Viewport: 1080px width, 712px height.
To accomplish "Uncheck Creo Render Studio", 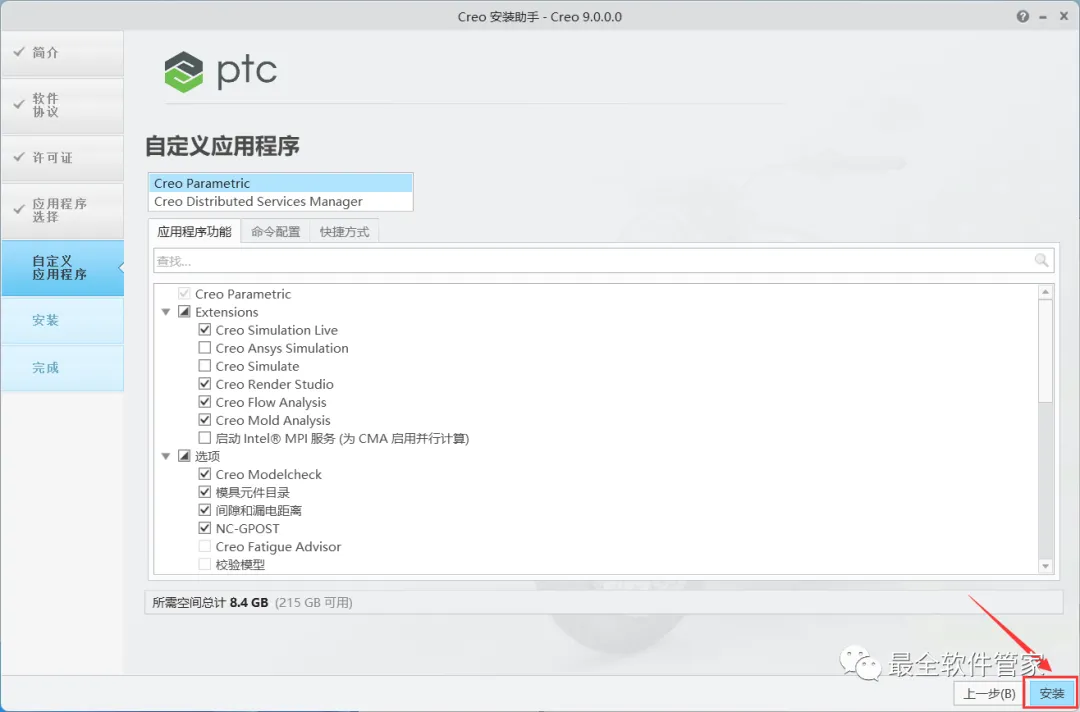I will tap(205, 384).
